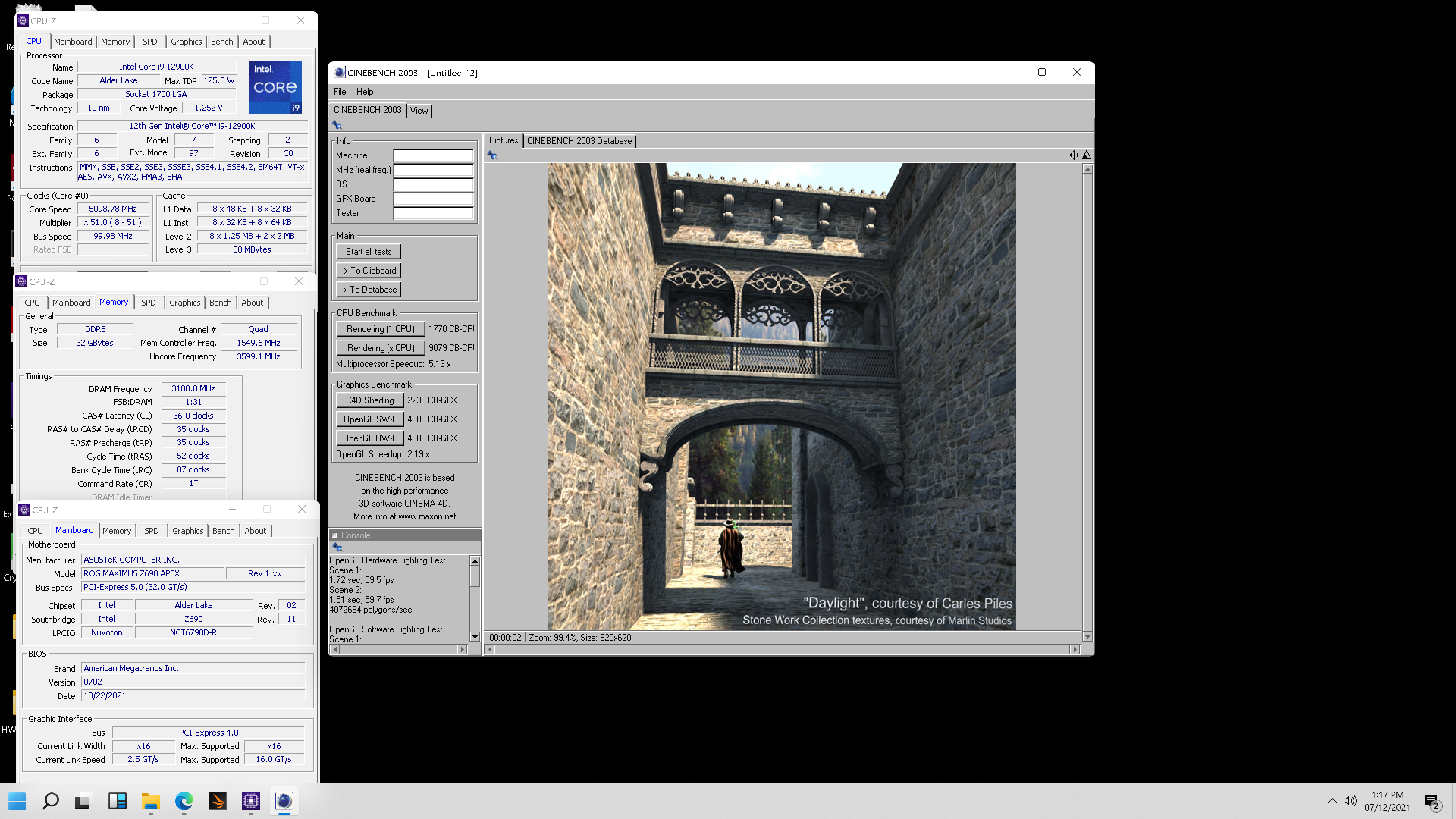Run OpenGL HW-L benchmark
The height and width of the screenshot is (819, 1456).
(x=370, y=438)
